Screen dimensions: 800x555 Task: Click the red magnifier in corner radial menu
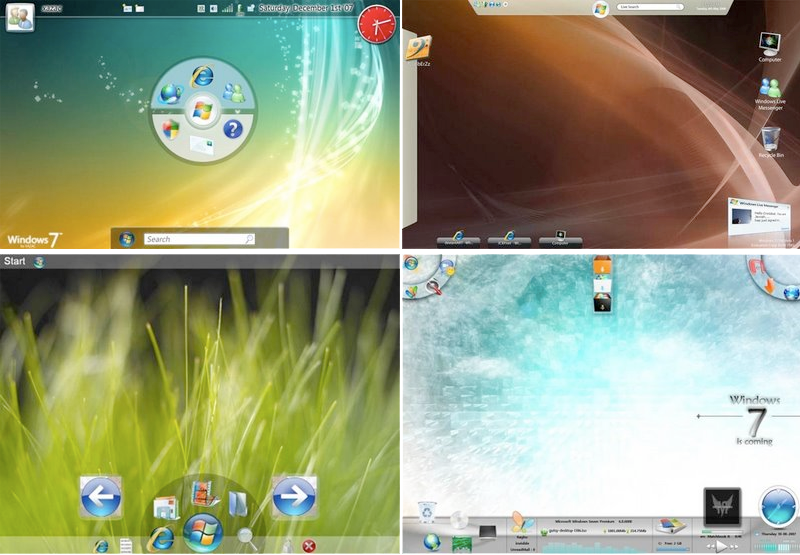click(x=435, y=288)
